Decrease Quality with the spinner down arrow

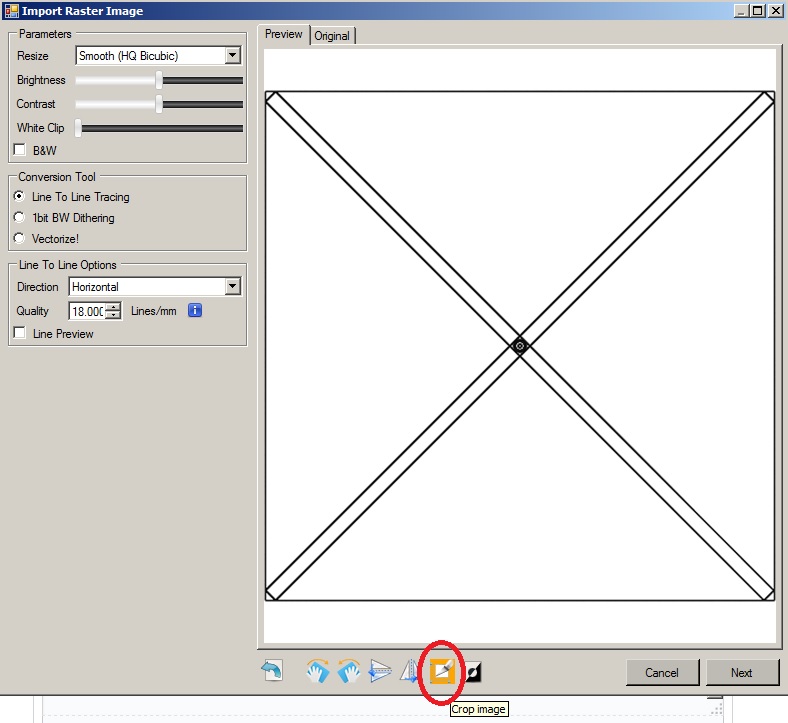coord(114,315)
